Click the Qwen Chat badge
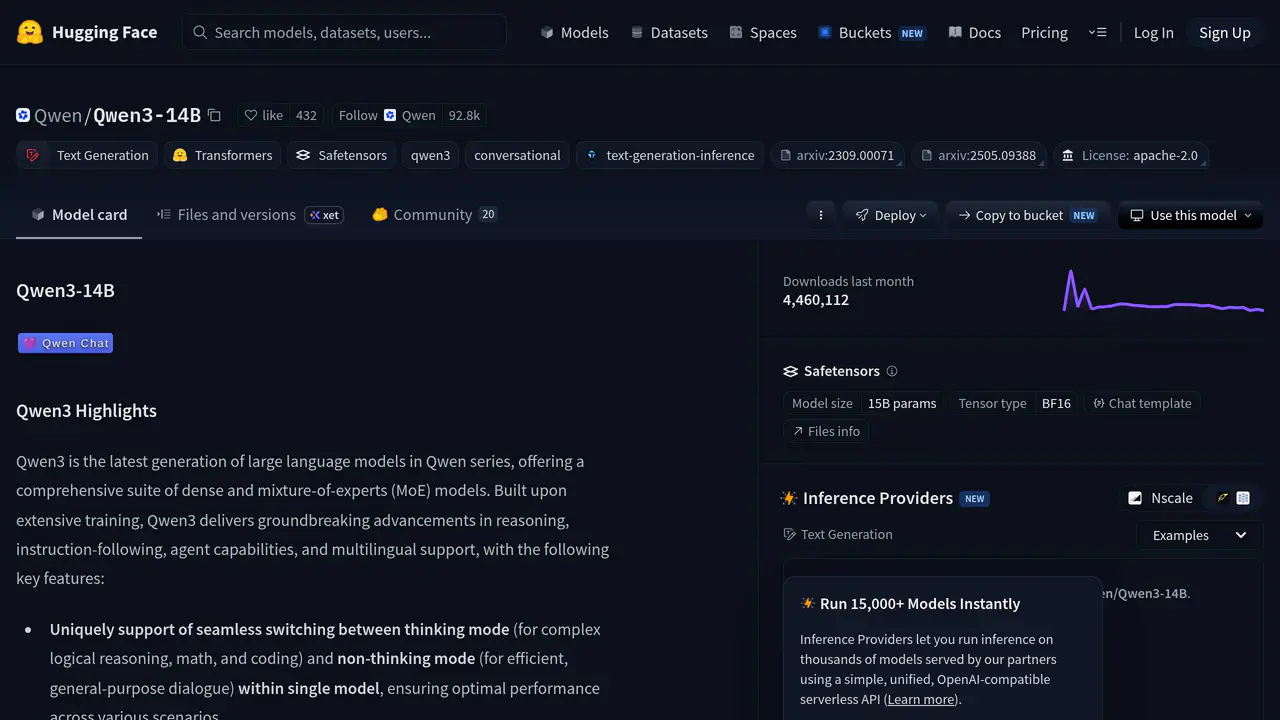Image resolution: width=1280 pixels, height=720 pixels. [65, 343]
